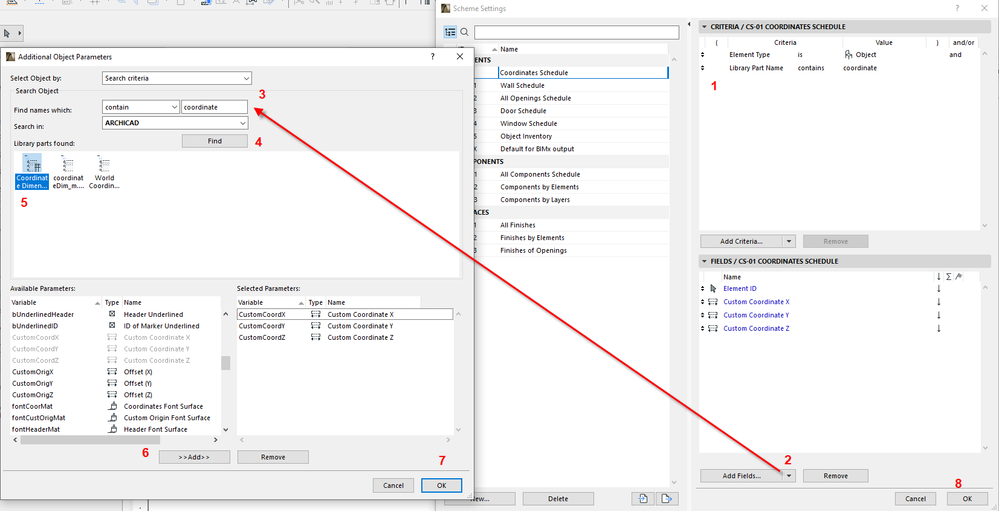This screenshot has width=999, height=511.
Task: Click the Element ID field link
Action: pos(740,289)
